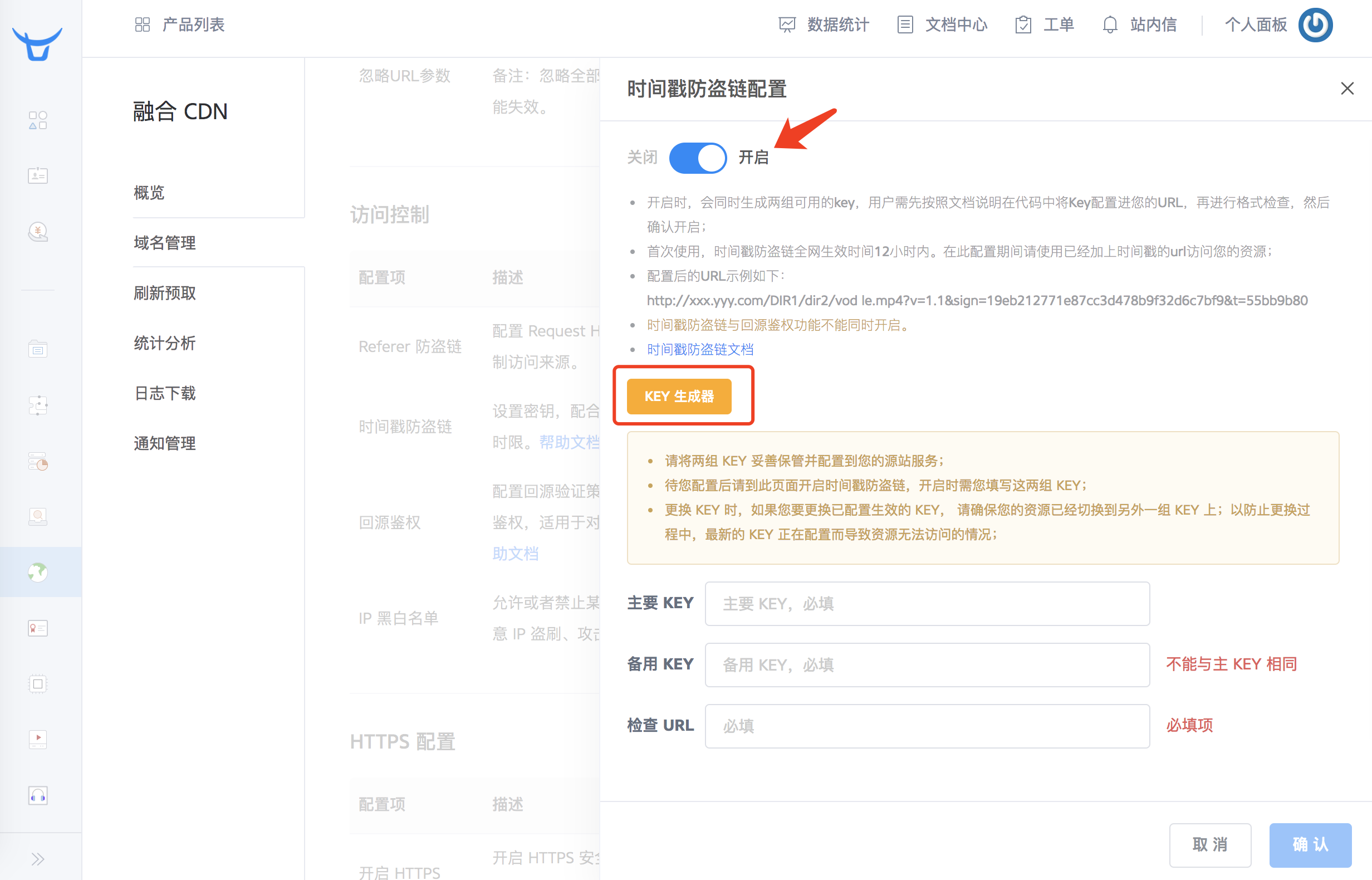Viewport: 1372px width, 880px height.
Task: Open the 时间戳防盗链文档 link
Action: pos(700,349)
